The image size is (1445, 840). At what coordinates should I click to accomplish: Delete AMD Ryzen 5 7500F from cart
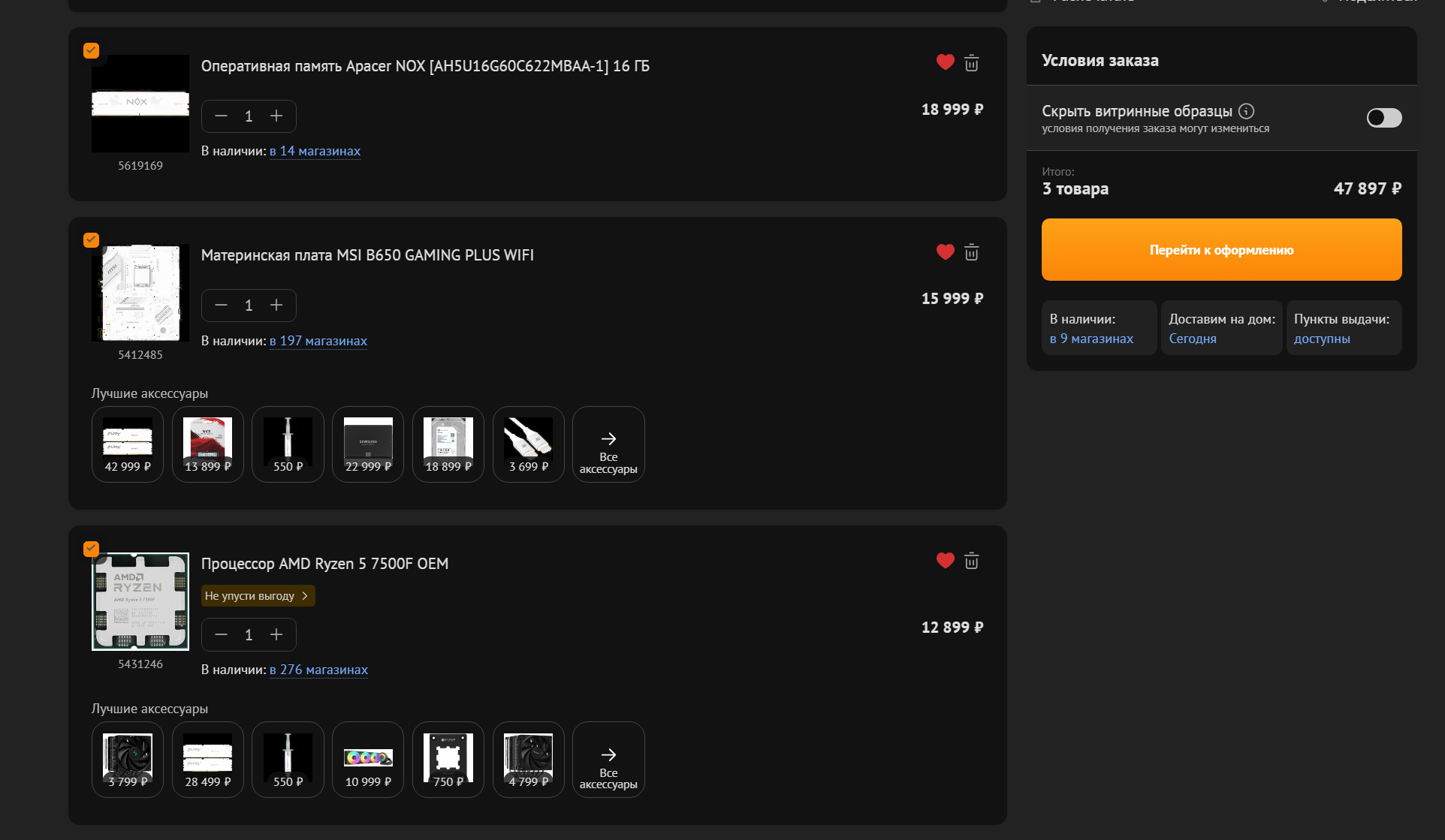(x=971, y=561)
